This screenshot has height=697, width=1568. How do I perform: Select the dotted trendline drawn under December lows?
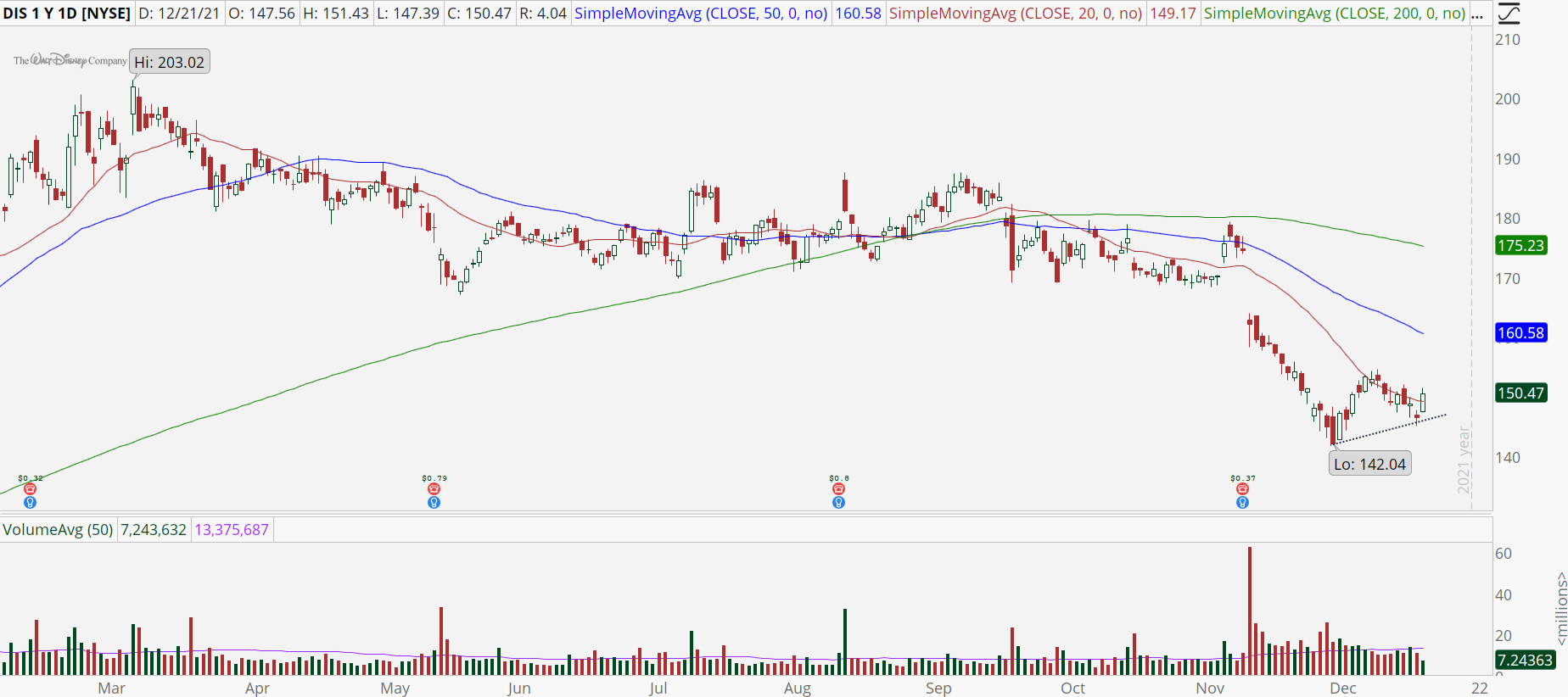[1391, 429]
